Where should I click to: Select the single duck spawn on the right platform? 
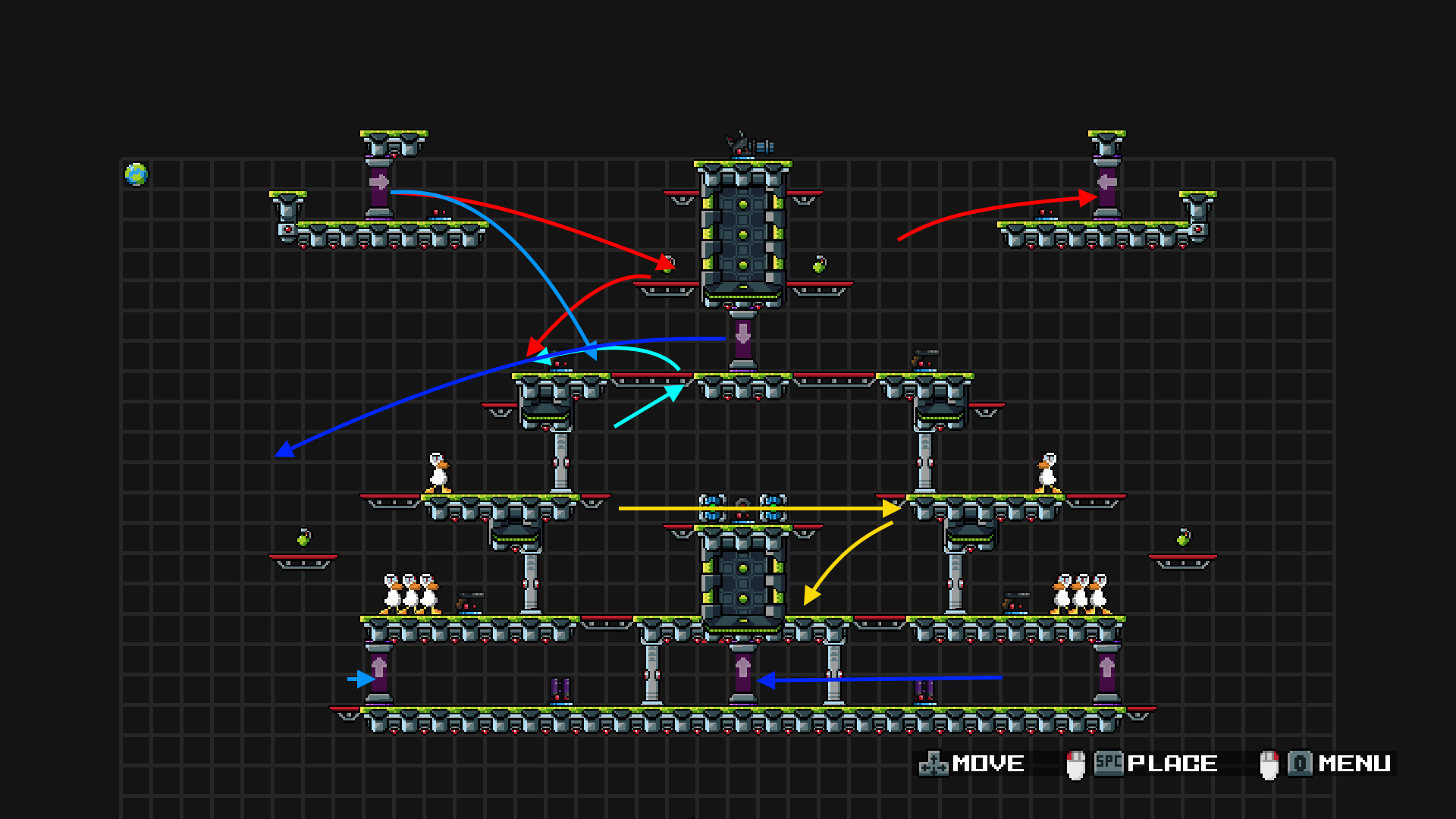[1047, 473]
